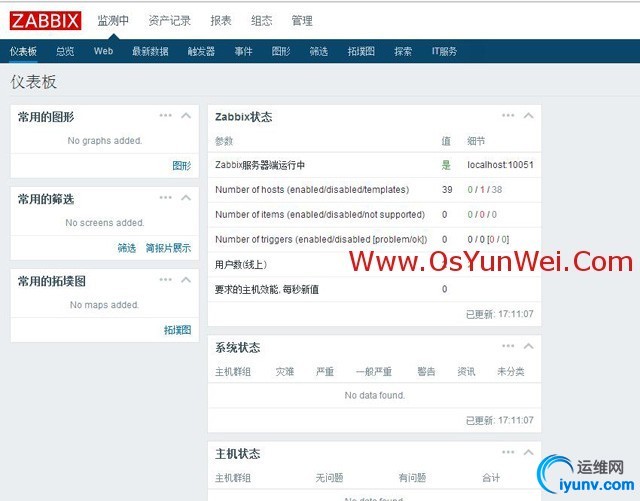Go to the 总览 submenu tab
The height and width of the screenshot is (501, 640).
click(65, 51)
